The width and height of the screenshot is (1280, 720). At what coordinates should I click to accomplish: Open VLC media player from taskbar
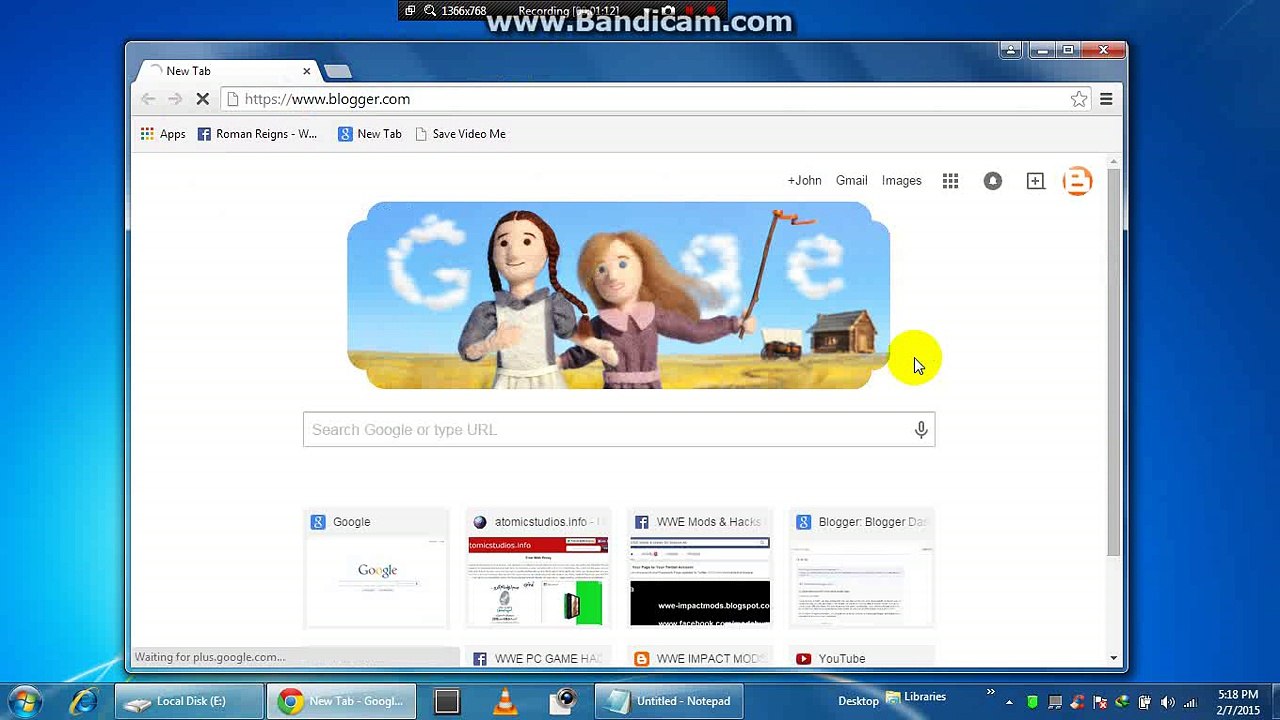pyautogui.click(x=507, y=701)
